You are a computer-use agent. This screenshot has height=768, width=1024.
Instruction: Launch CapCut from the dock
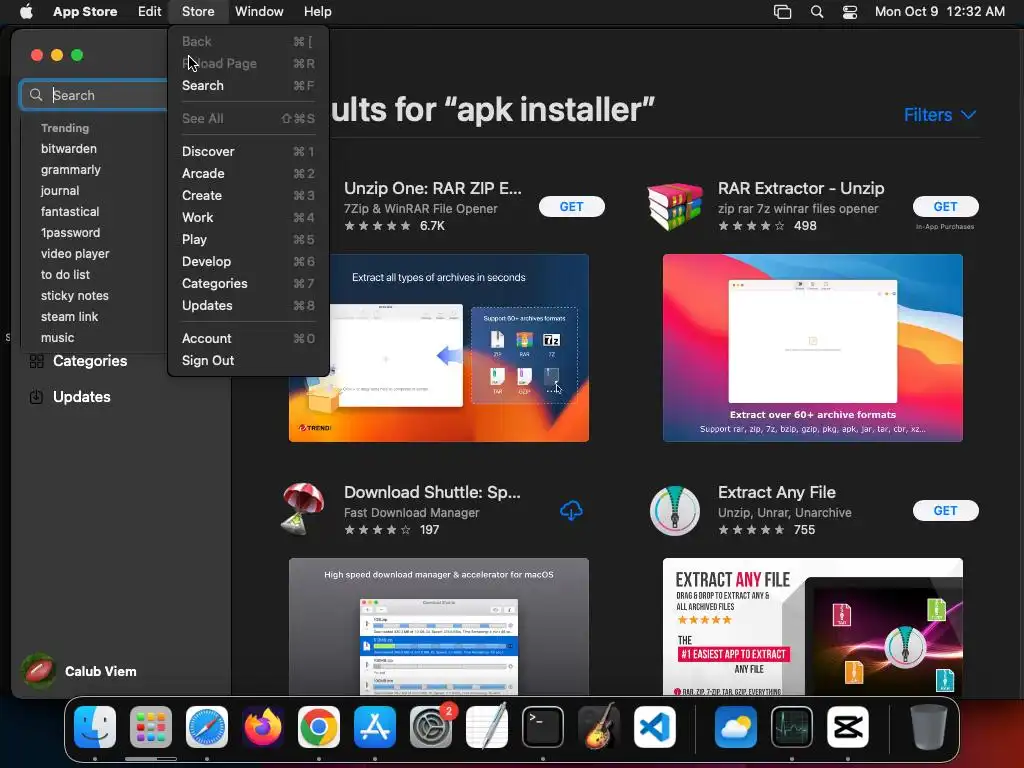pyautogui.click(x=848, y=727)
